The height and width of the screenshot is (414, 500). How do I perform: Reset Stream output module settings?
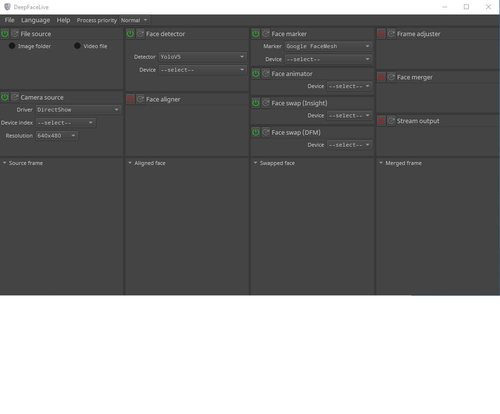pyautogui.click(x=391, y=121)
